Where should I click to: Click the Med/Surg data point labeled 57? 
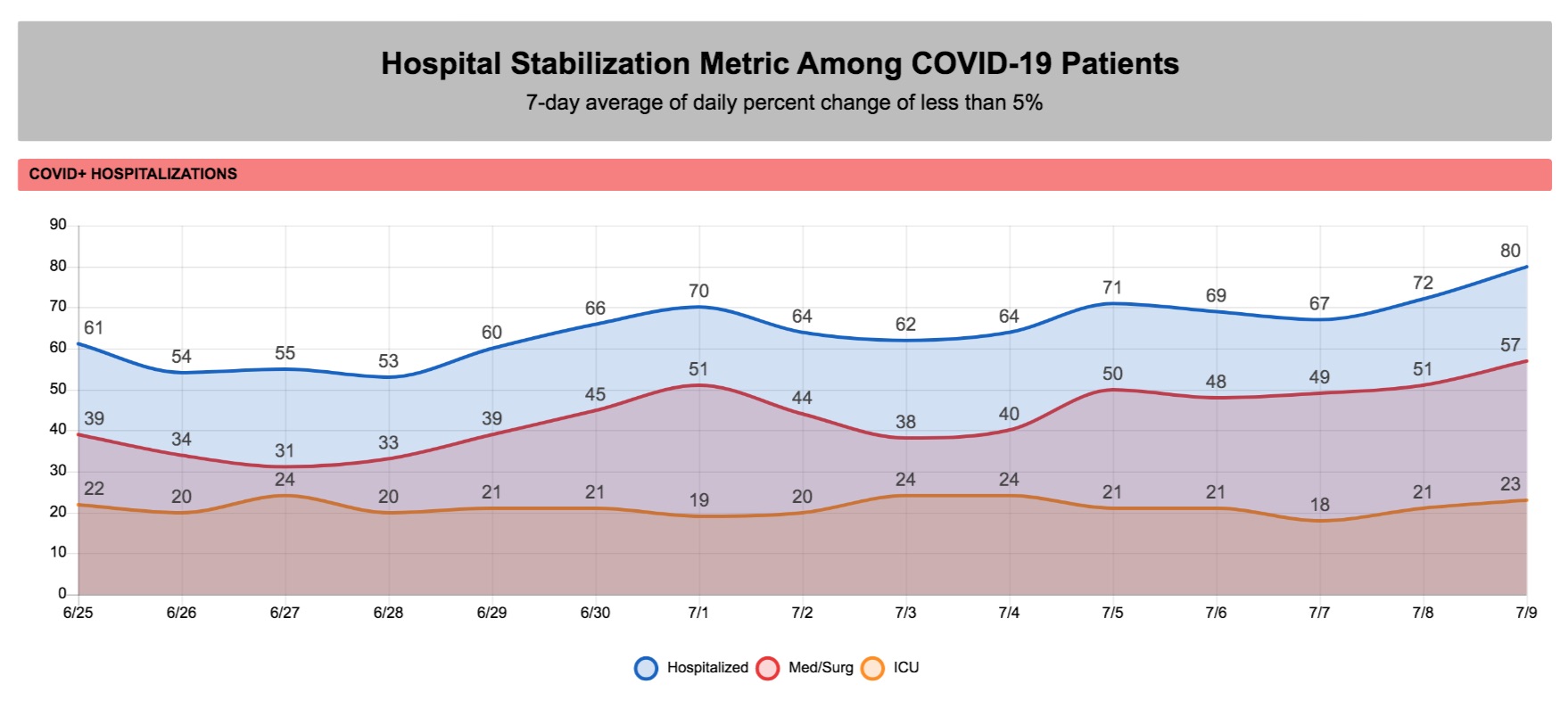tap(1526, 361)
